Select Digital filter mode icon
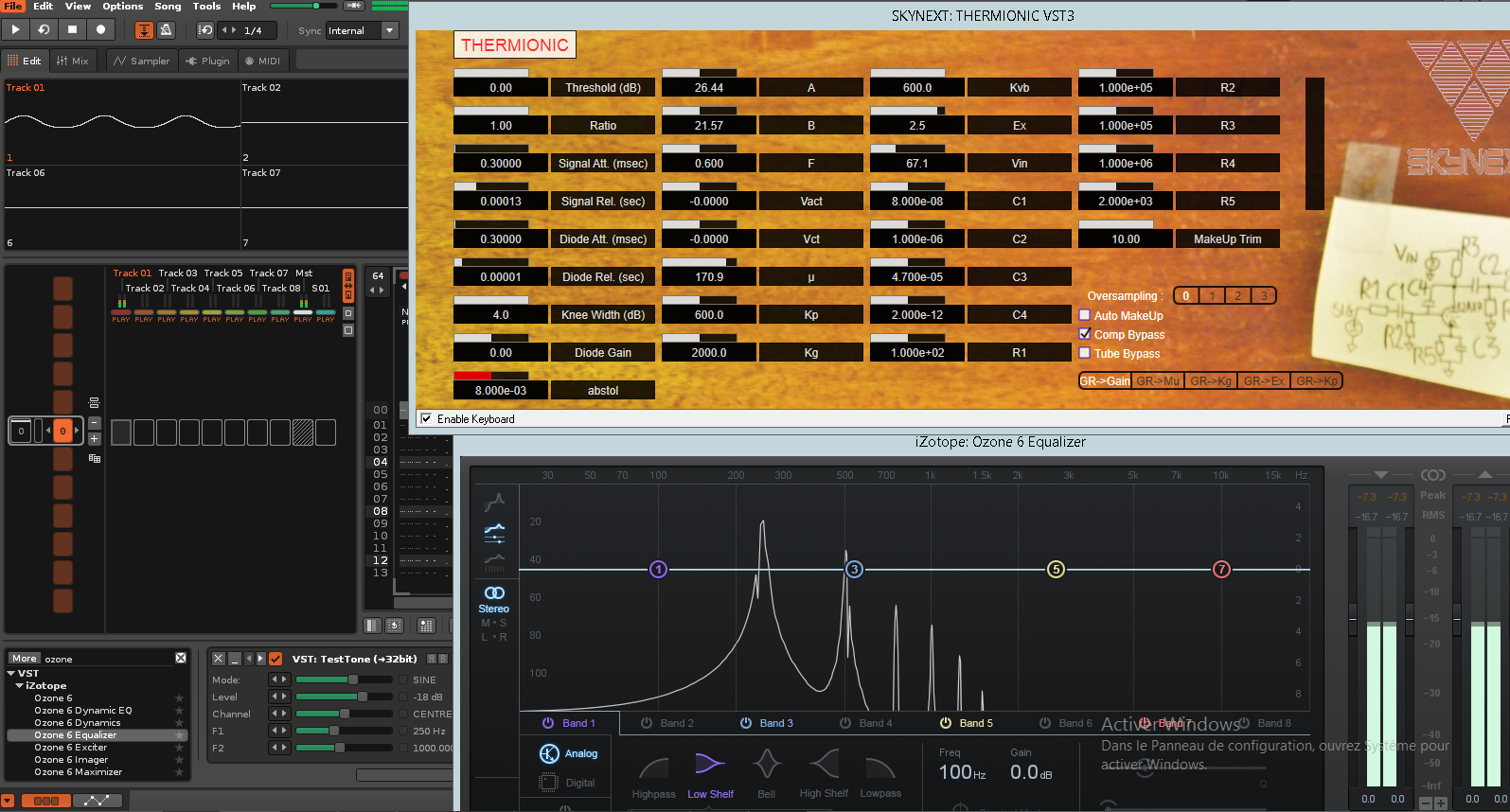 coord(549,782)
